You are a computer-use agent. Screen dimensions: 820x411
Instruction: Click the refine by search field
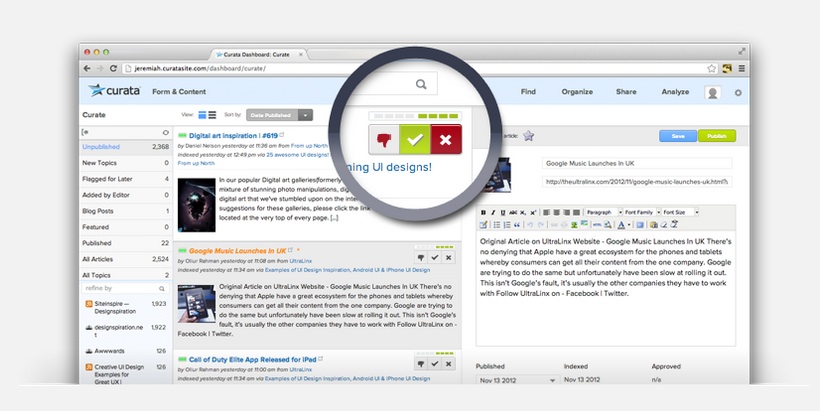coord(125,288)
